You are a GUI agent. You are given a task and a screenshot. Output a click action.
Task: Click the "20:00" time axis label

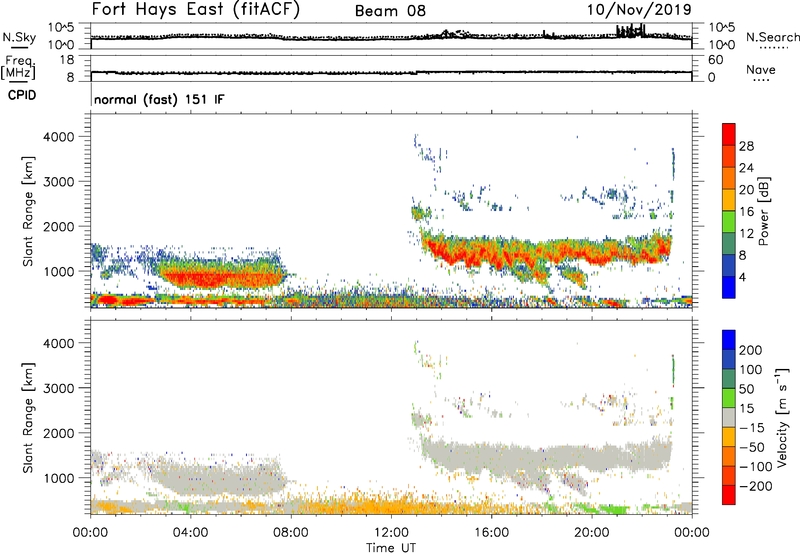(x=591, y=533)
